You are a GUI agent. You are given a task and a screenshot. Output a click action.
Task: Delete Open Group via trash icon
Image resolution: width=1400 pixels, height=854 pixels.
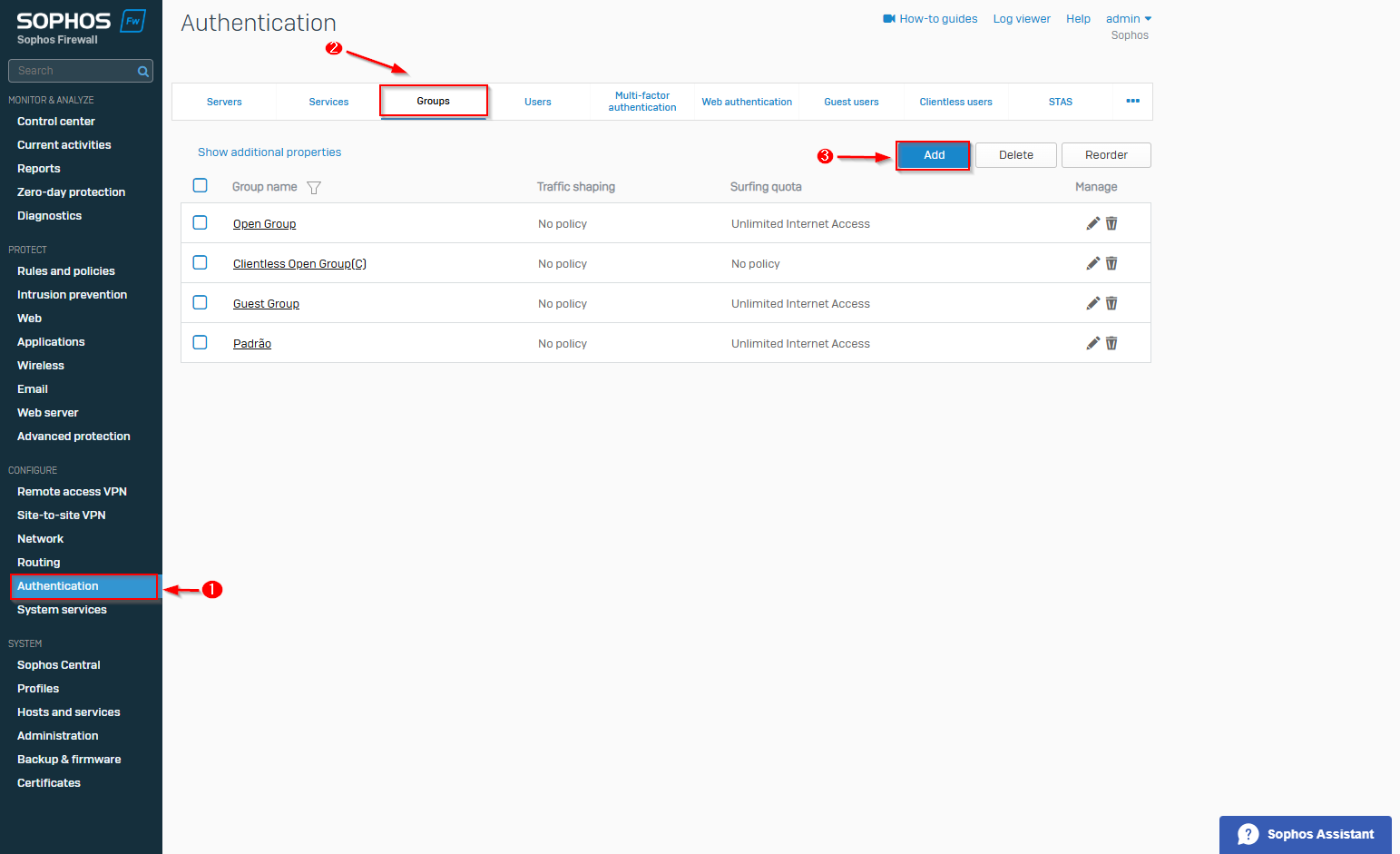(1111, 223)
